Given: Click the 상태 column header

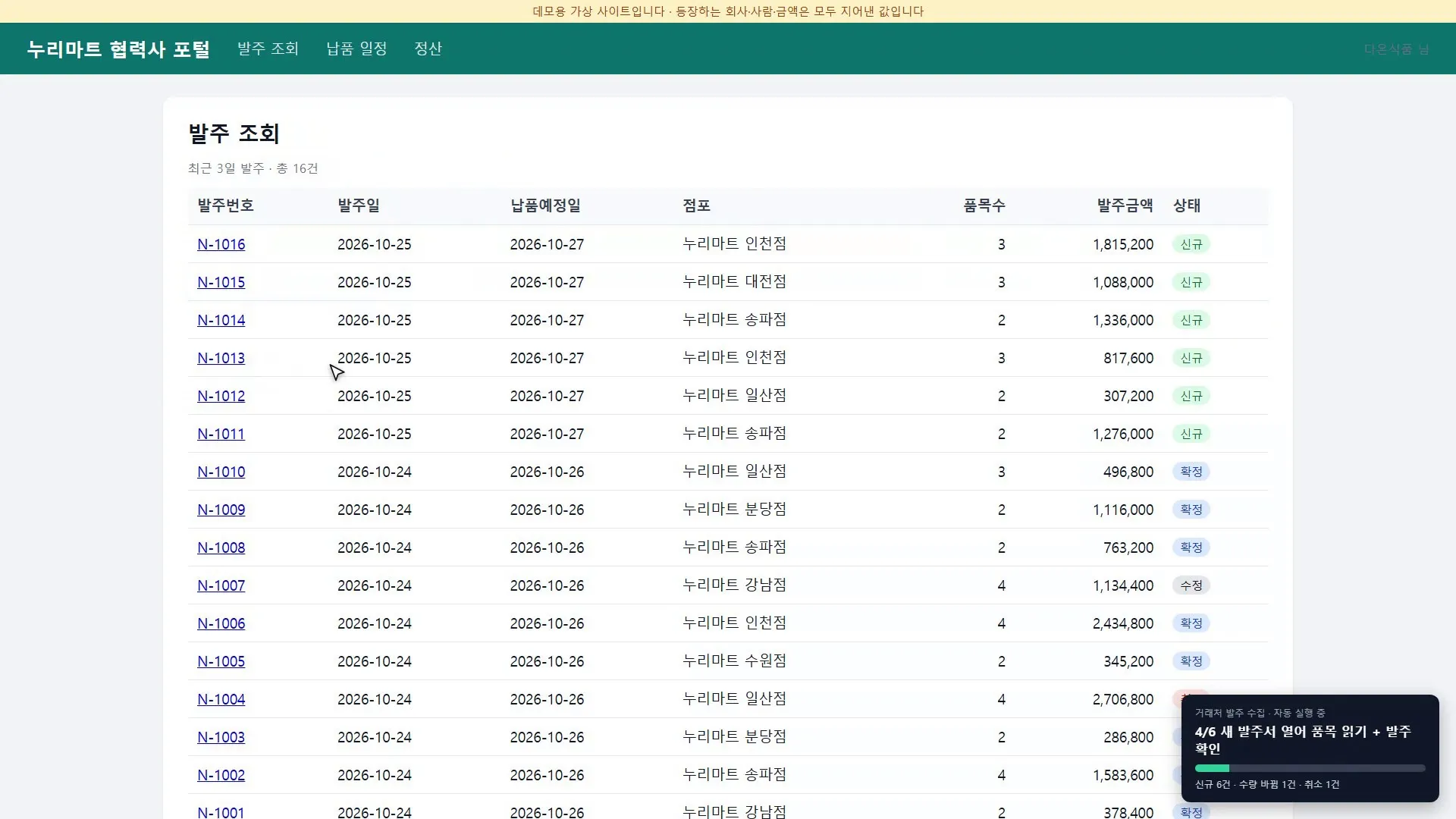Looking at the screenshot, I should click(x=1187, y=206).
